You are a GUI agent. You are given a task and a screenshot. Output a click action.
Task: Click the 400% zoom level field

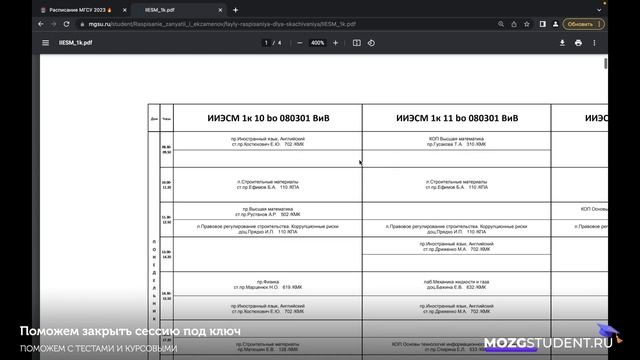318,43
